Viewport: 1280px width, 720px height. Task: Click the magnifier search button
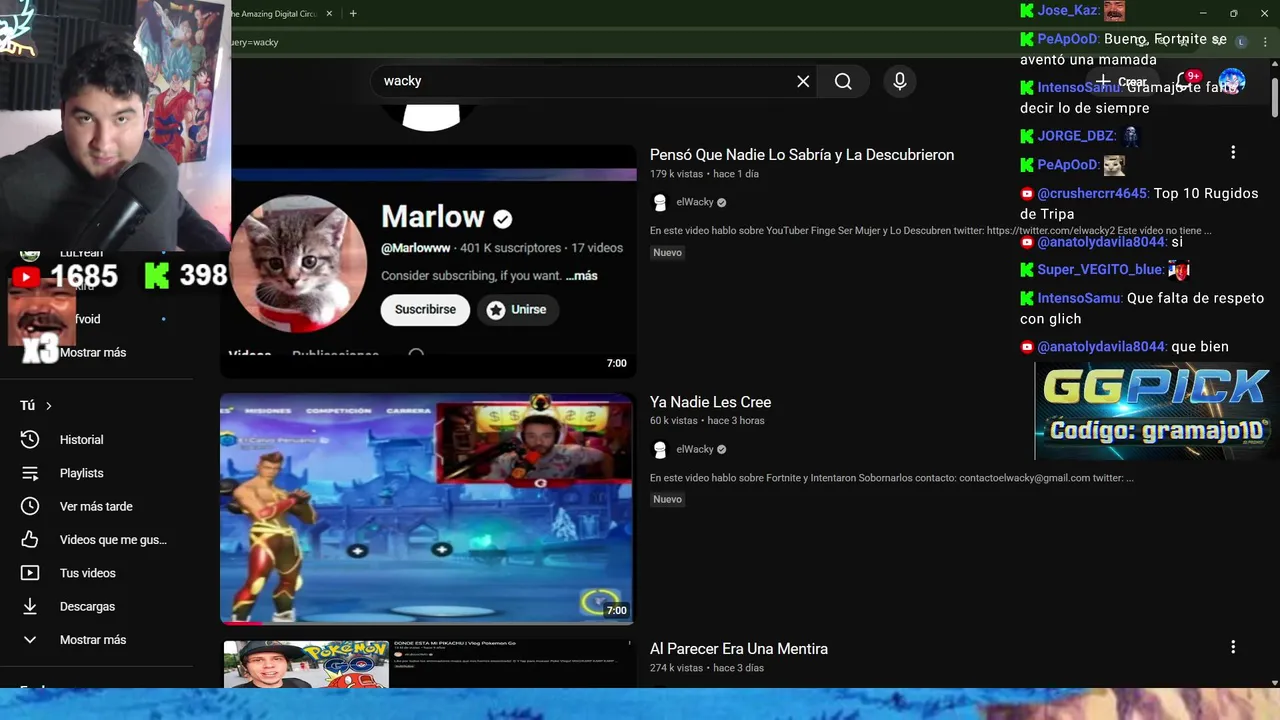843,82
